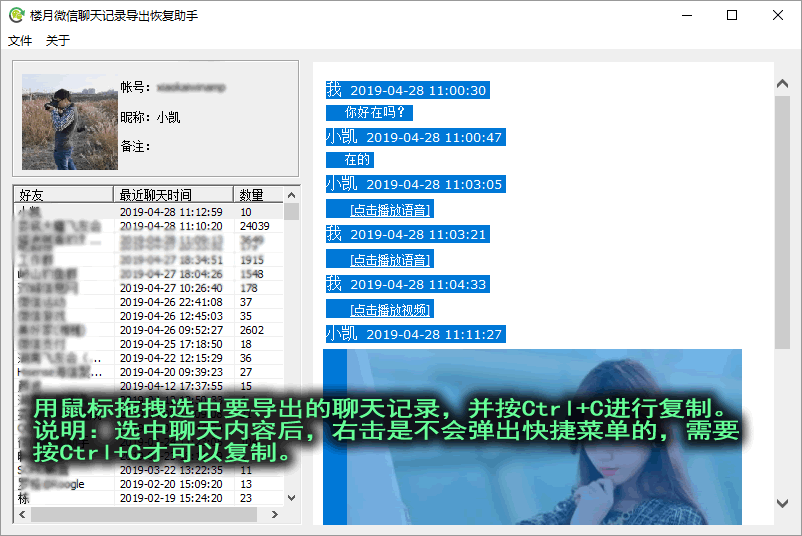The width and height of the screenshot is (802, 536).
Task: Select row with time 2019-04-25 17:18:50
Action: pyautogui.click(x=148, y=344)
